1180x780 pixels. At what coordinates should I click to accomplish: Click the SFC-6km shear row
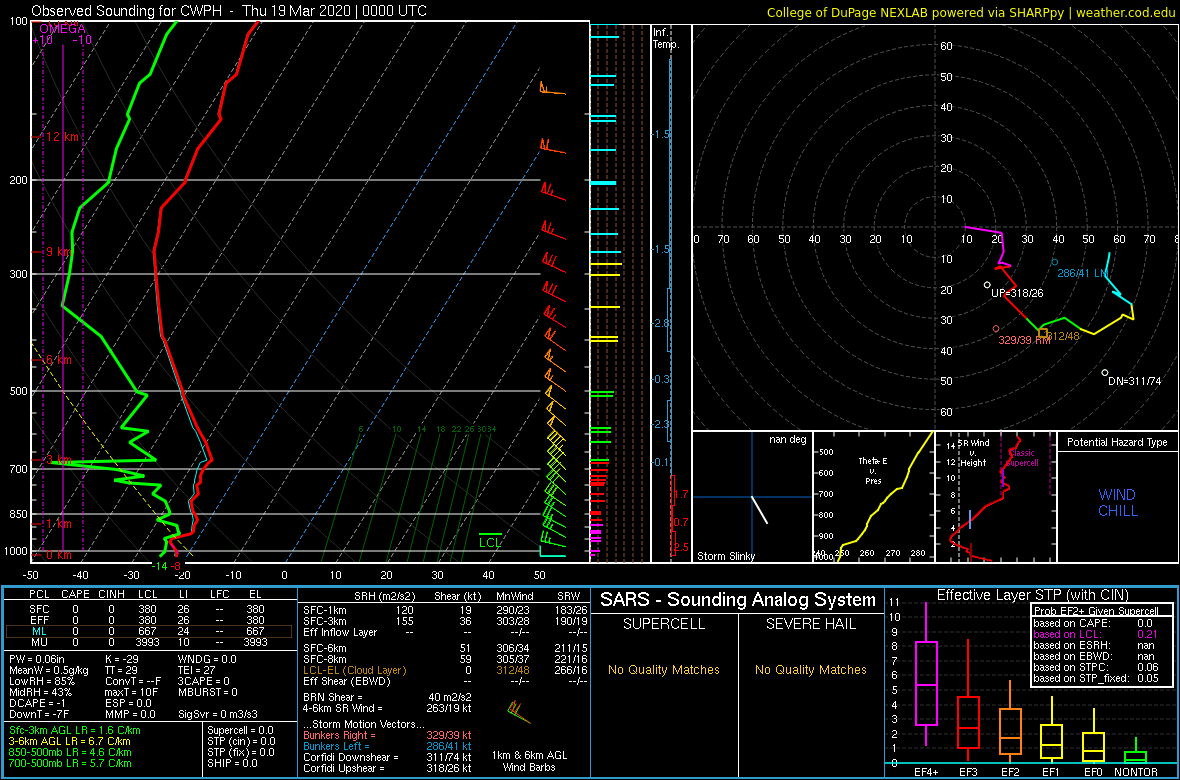pos(444,648)
